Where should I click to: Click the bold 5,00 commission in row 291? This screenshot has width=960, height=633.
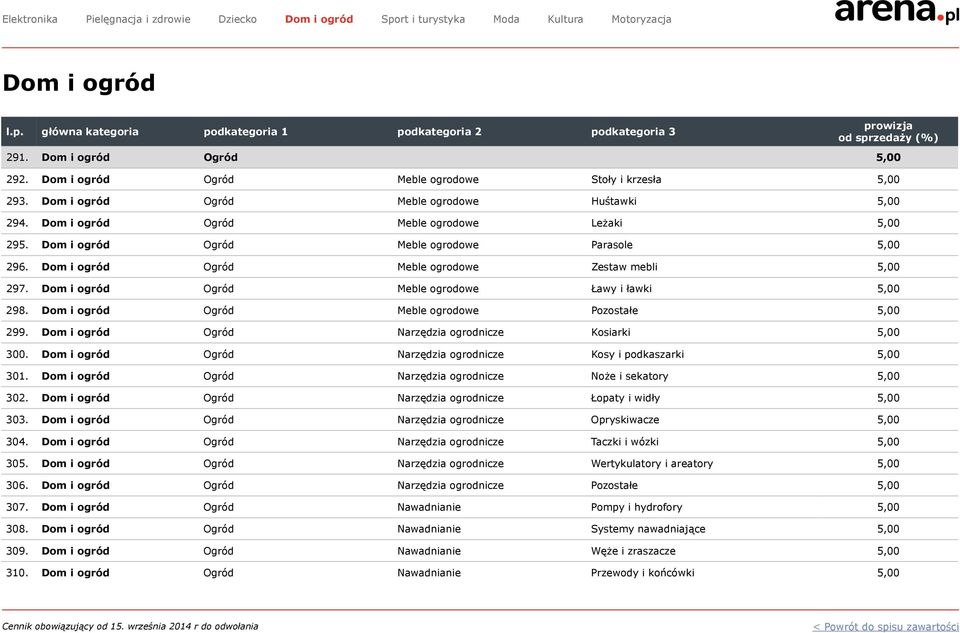888,157
